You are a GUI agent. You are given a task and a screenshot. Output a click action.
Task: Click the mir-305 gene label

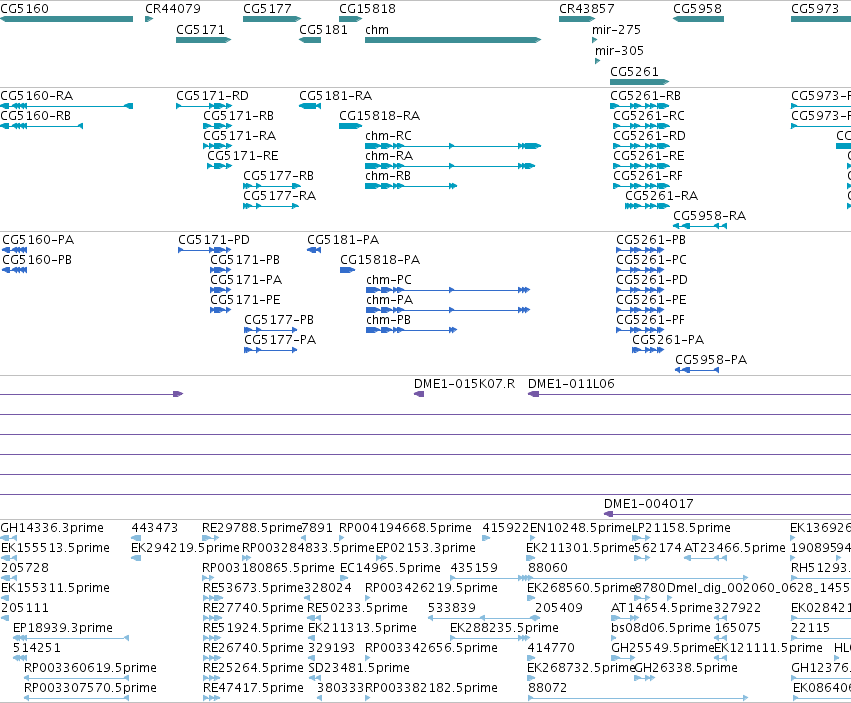[x=619, y=50]
